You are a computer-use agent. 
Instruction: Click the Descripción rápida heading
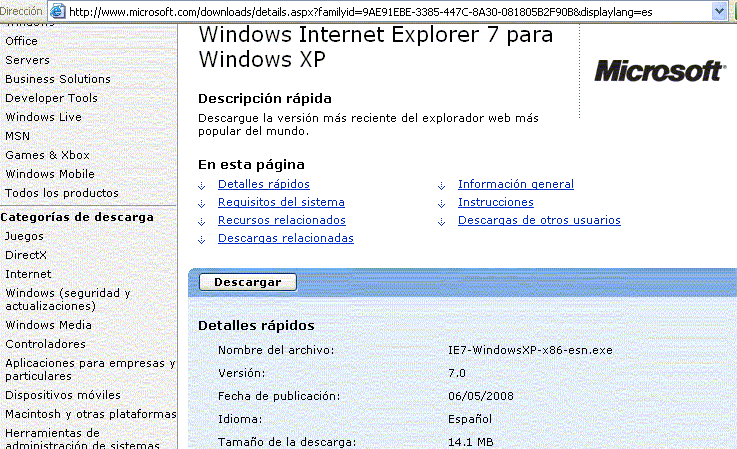[x=265, y=99]
